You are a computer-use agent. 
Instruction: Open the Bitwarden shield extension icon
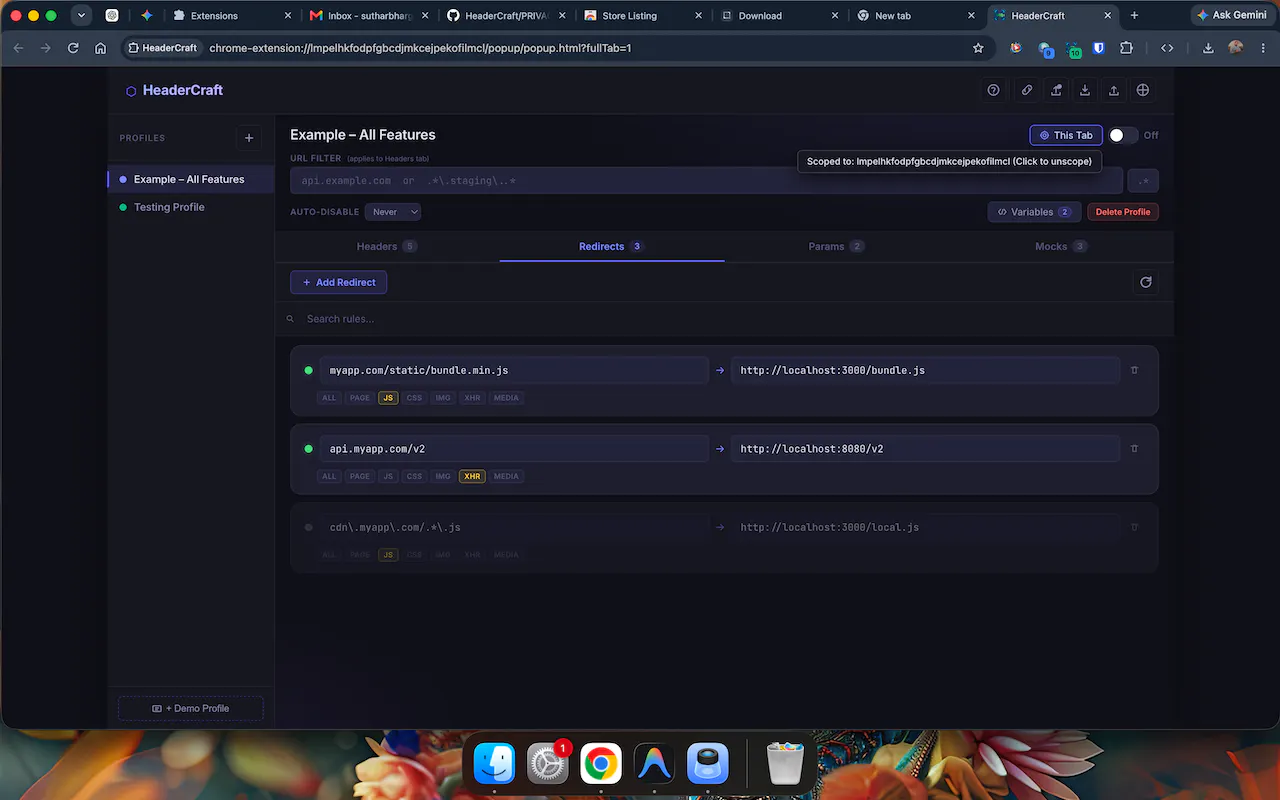pyautogui.click(x=1099, y=48)
